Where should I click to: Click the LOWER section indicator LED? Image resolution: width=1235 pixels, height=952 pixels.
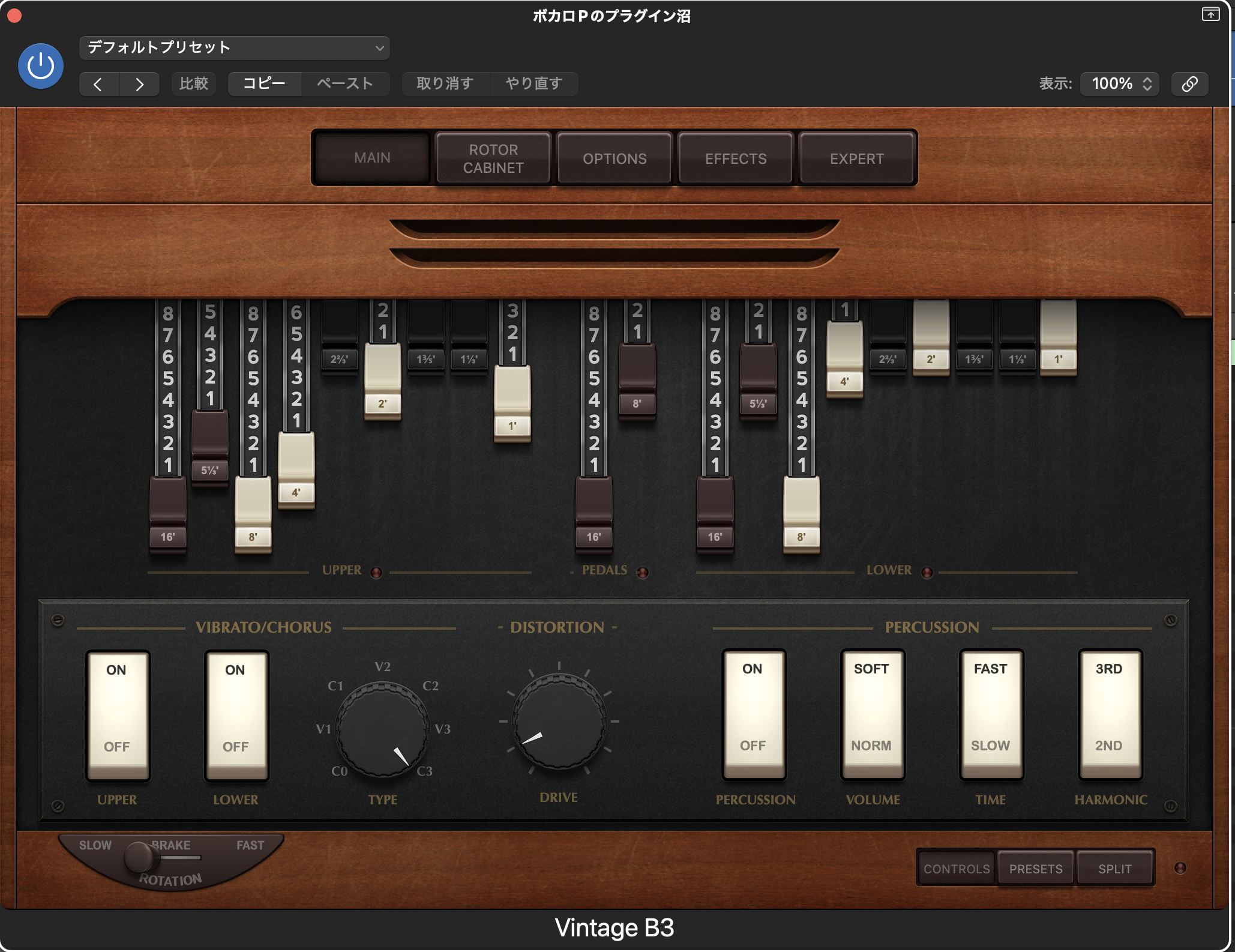(x=927, y=572)
